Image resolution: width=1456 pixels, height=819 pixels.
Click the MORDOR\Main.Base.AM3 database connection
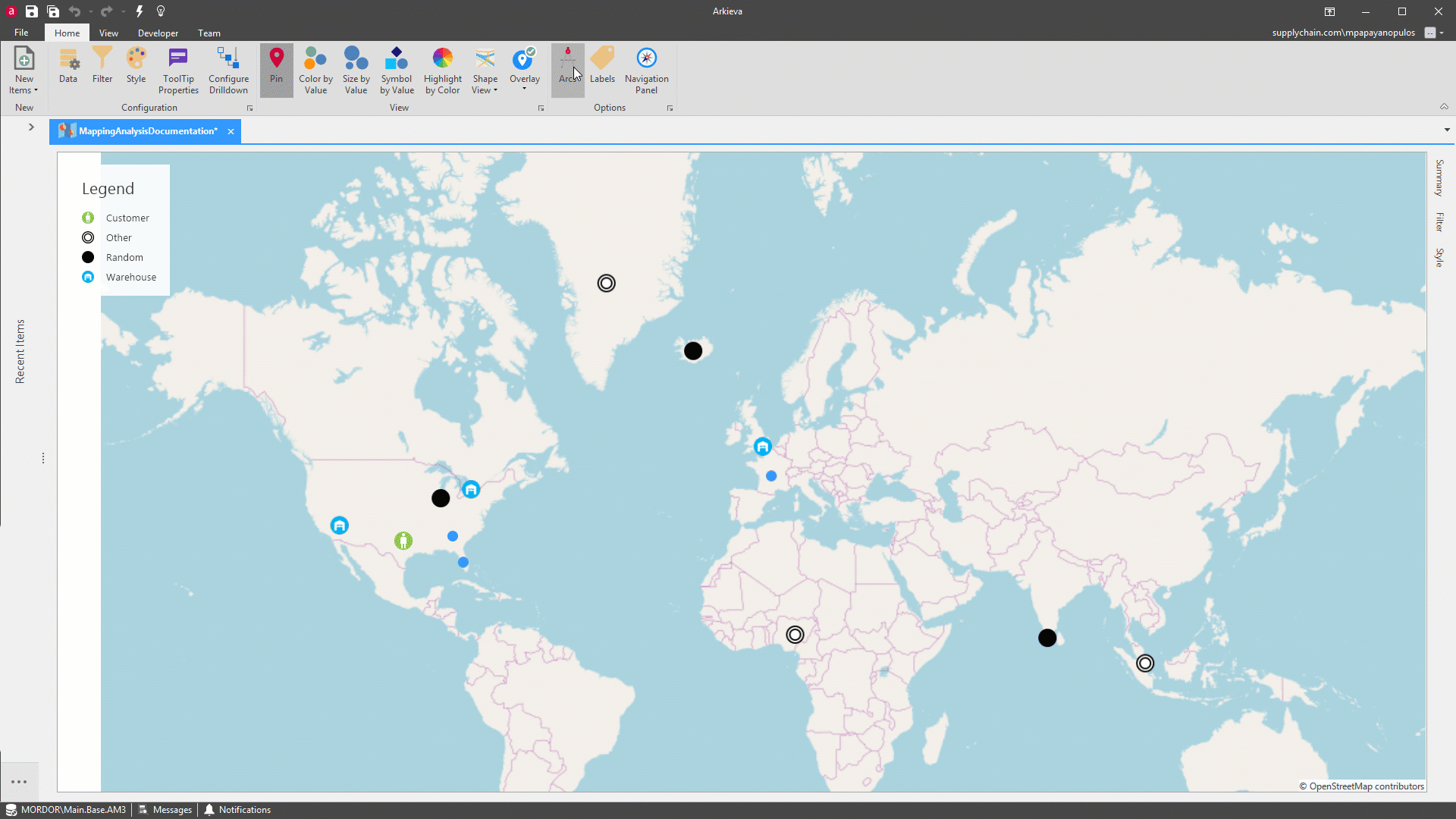coord(66,810)
